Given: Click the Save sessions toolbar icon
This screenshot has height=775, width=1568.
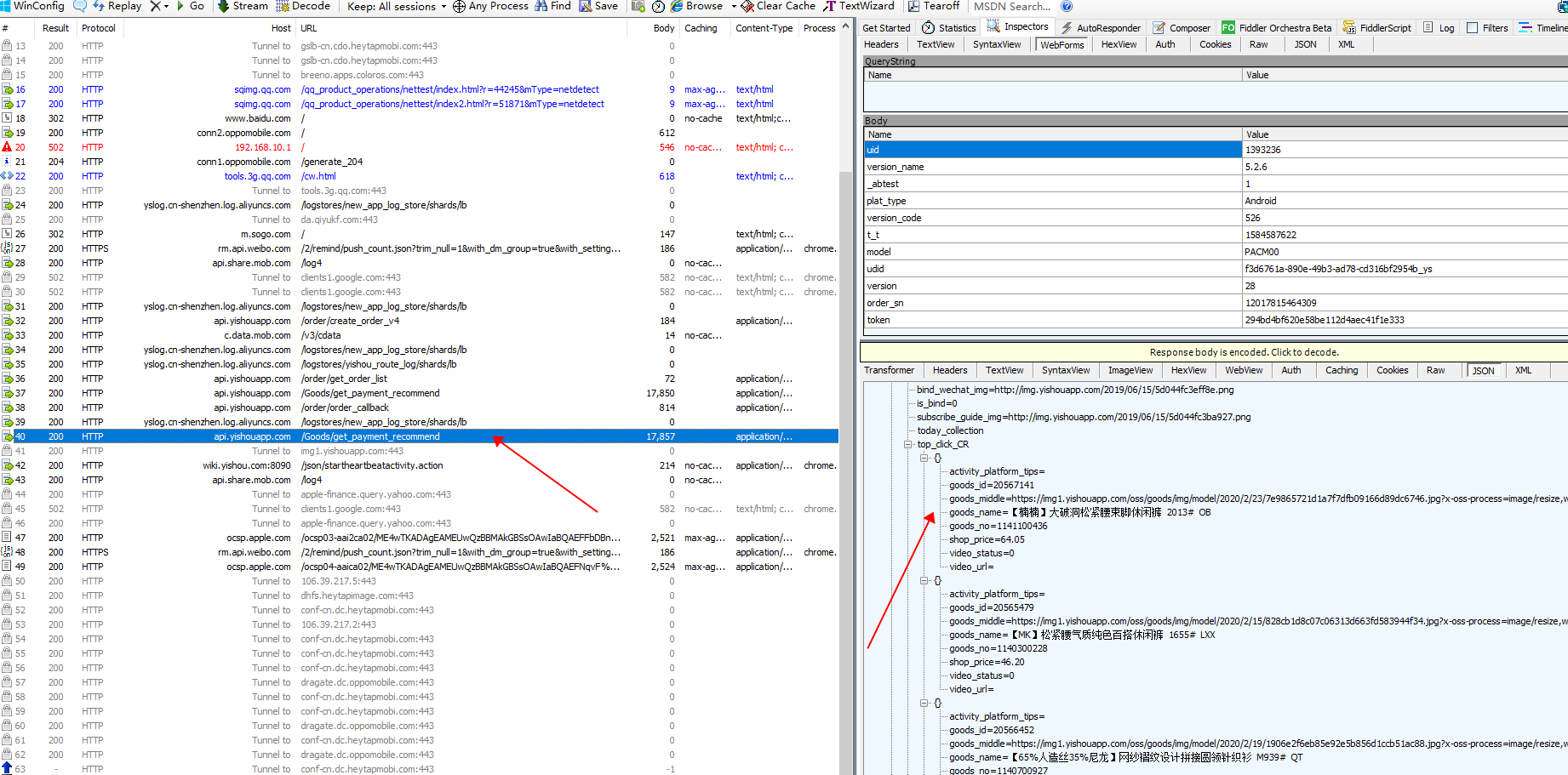Looking at the screenshot, I should pos(598,6).
